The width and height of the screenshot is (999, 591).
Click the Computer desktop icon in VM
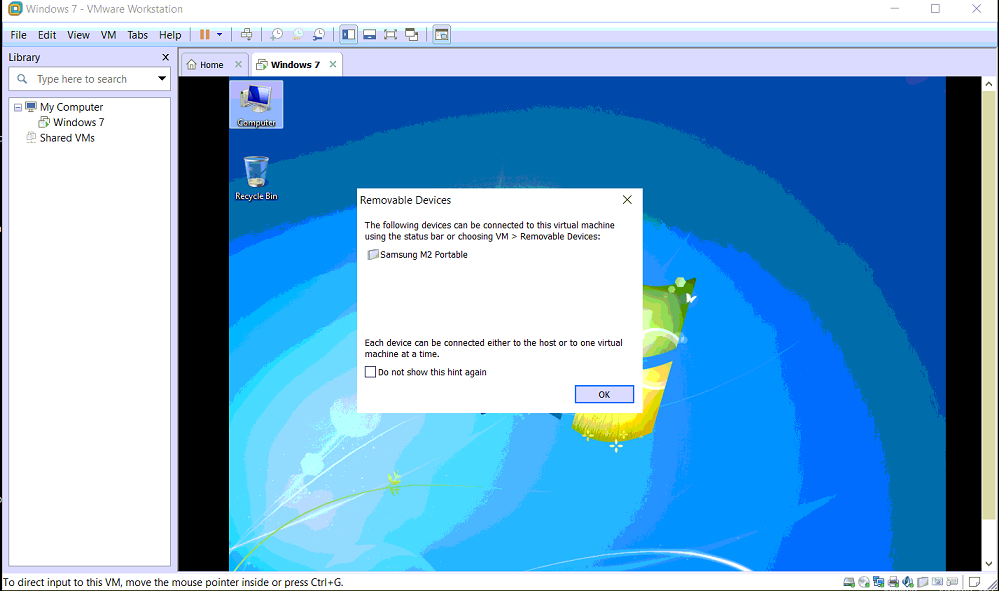[x=256, y=105]
